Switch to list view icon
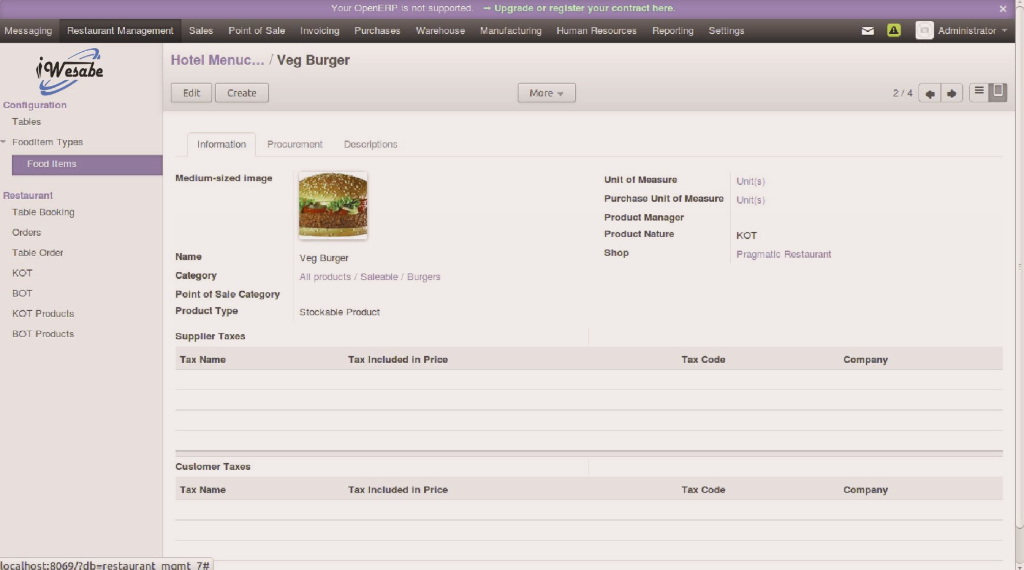 pos(979,92)
